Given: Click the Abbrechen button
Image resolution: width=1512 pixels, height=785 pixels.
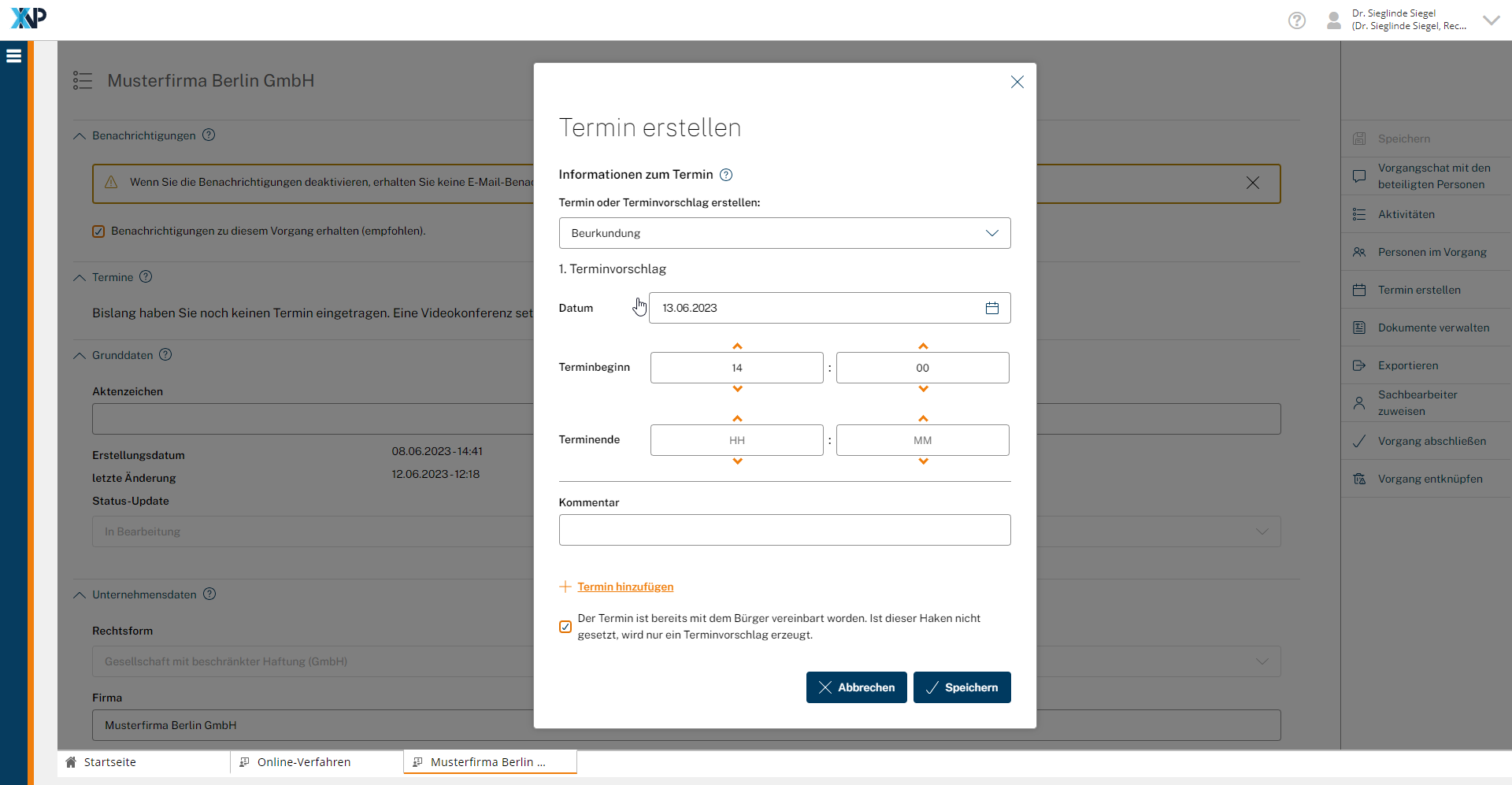Looking at the screenshot, I should click(857, 687).
